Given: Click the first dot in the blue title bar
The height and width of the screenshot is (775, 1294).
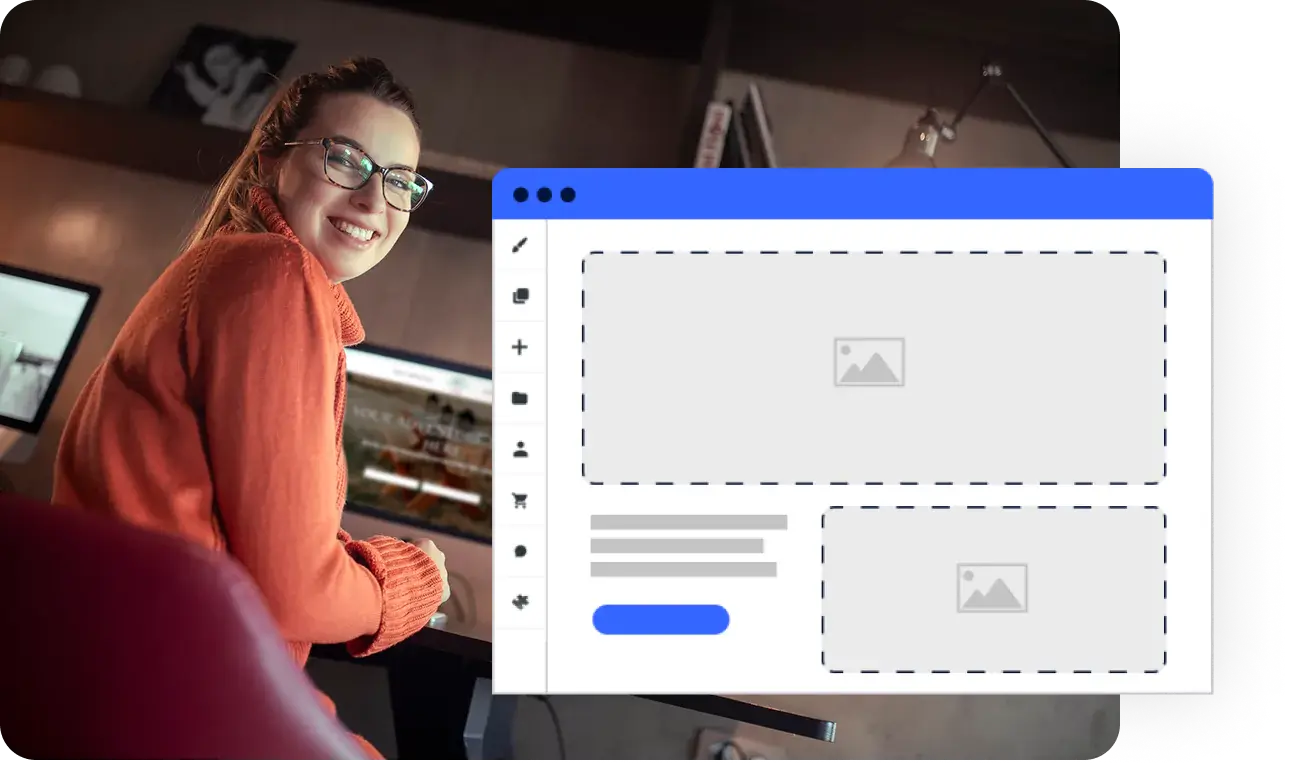Looking at the screenshot, I should point(521,195).
